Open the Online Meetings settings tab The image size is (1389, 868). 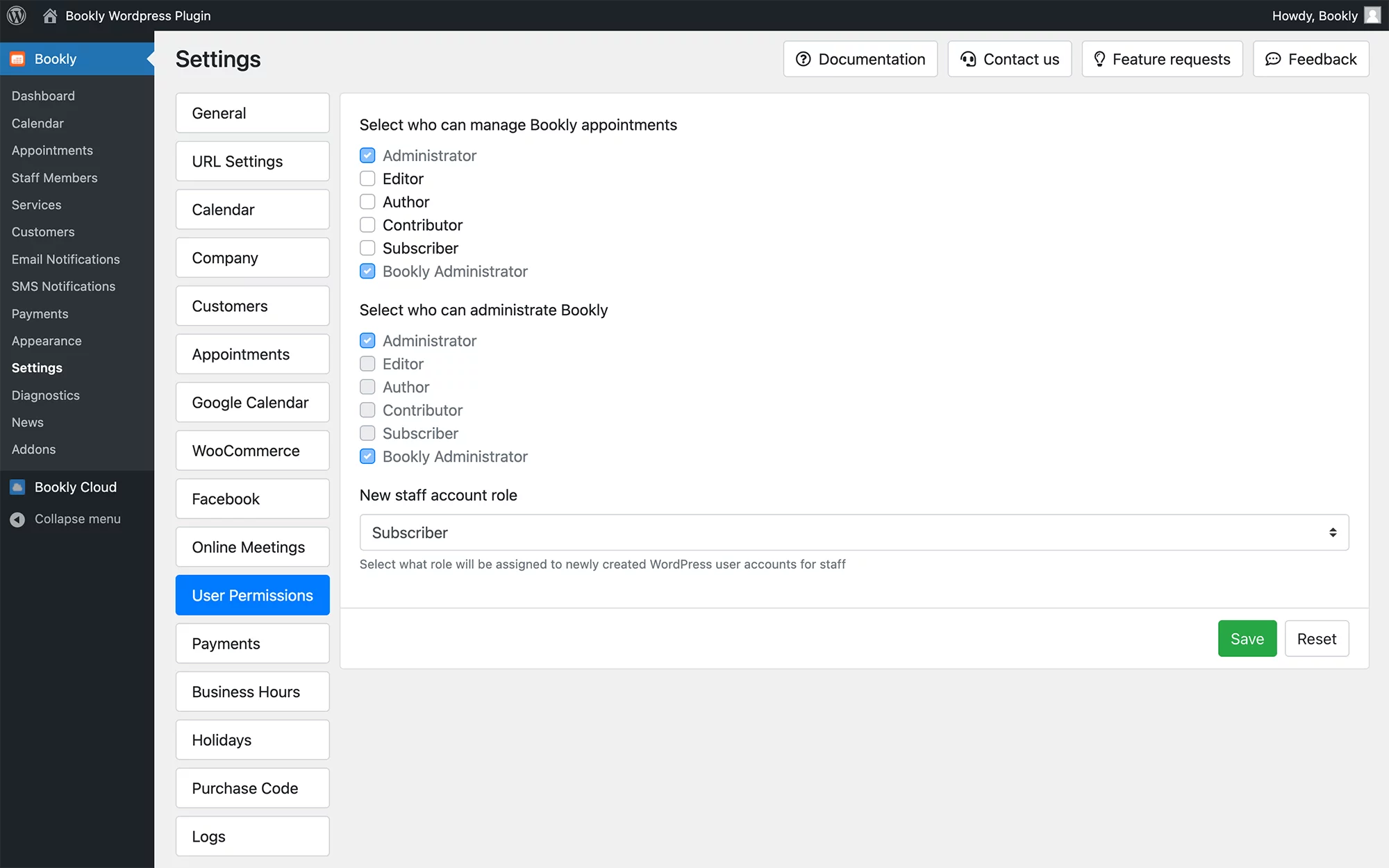click(x=252, y=547)
